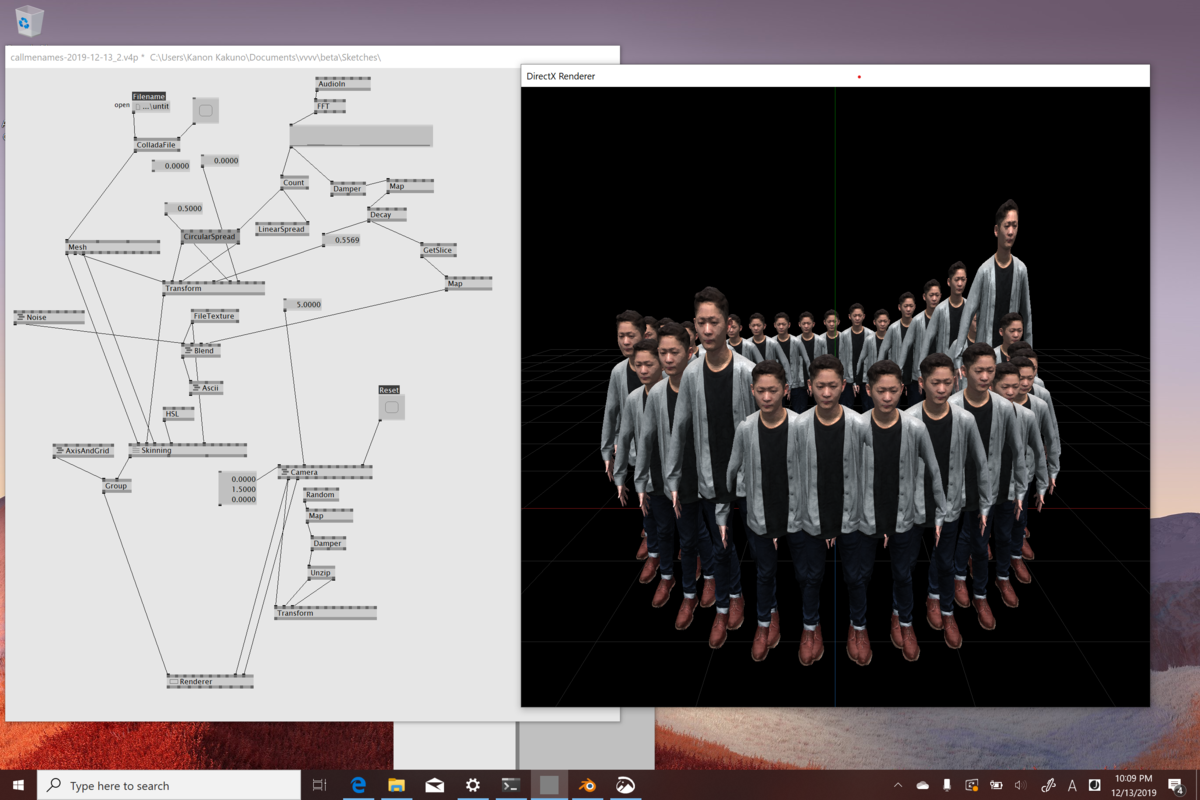The height and width of the screenshot is (800, 1200).
Task: Select the Camera node
Action: tap(325, 472)
